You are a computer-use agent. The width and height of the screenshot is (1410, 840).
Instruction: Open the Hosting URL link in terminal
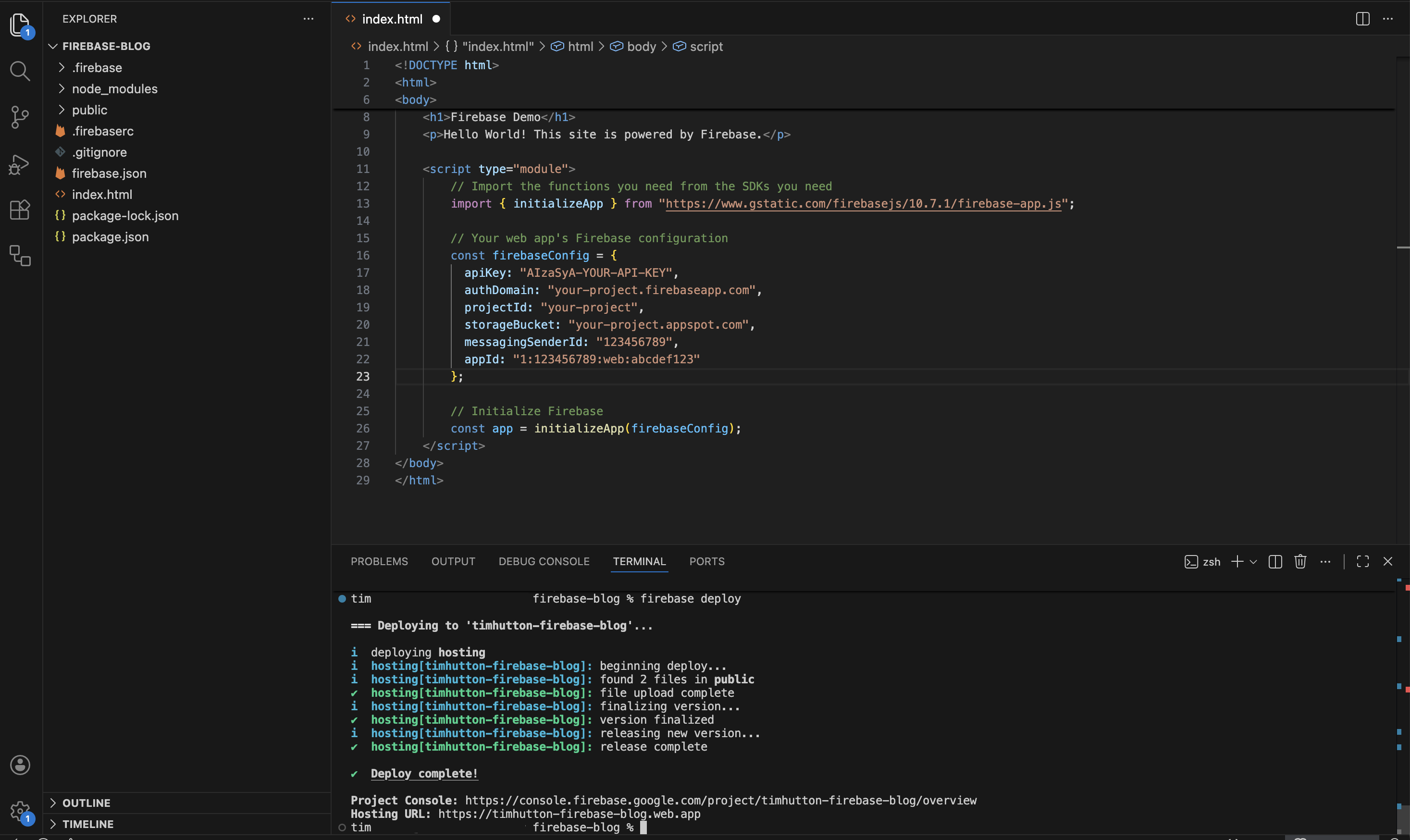pos(569,814)
